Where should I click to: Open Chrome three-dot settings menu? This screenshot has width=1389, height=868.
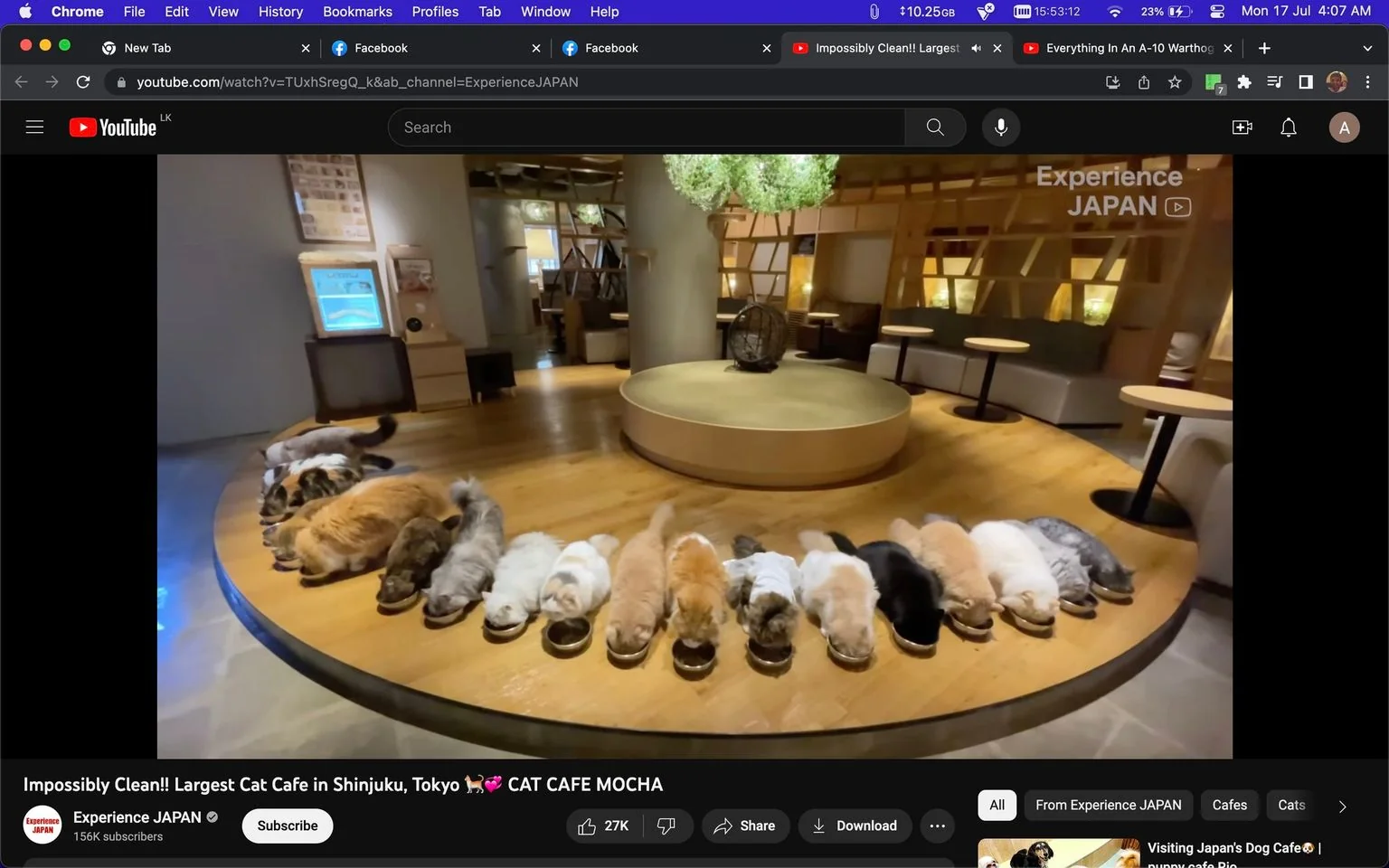click(x=1367, y=82)
